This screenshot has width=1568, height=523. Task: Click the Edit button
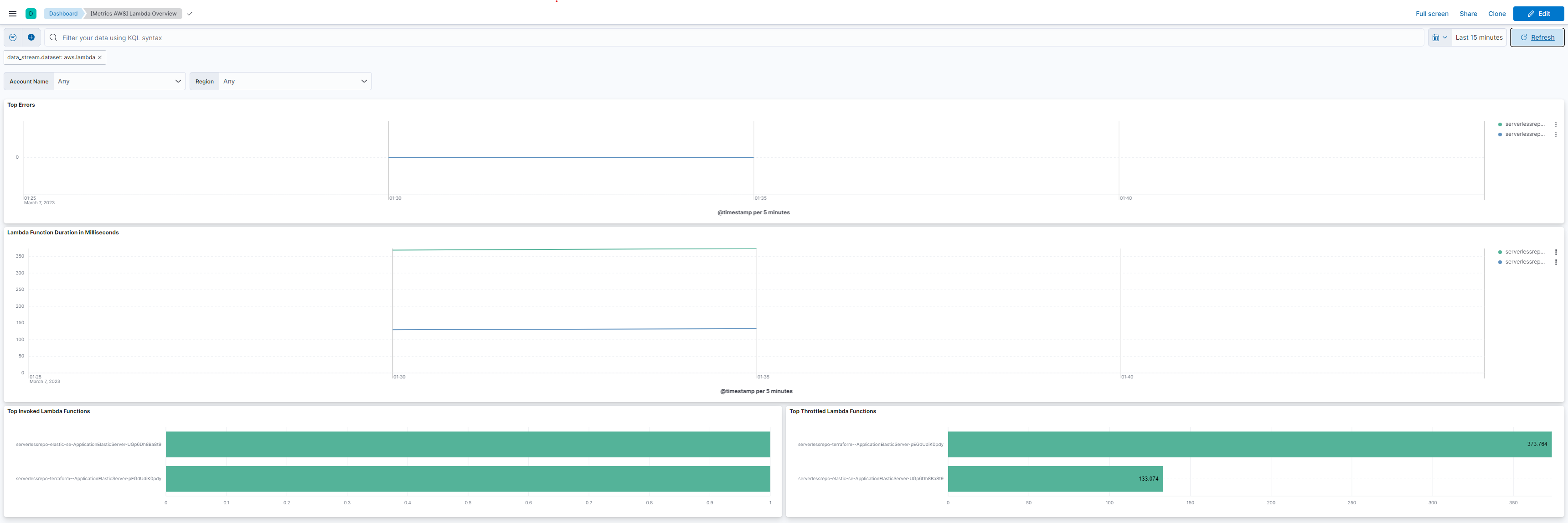[1538, 13]
